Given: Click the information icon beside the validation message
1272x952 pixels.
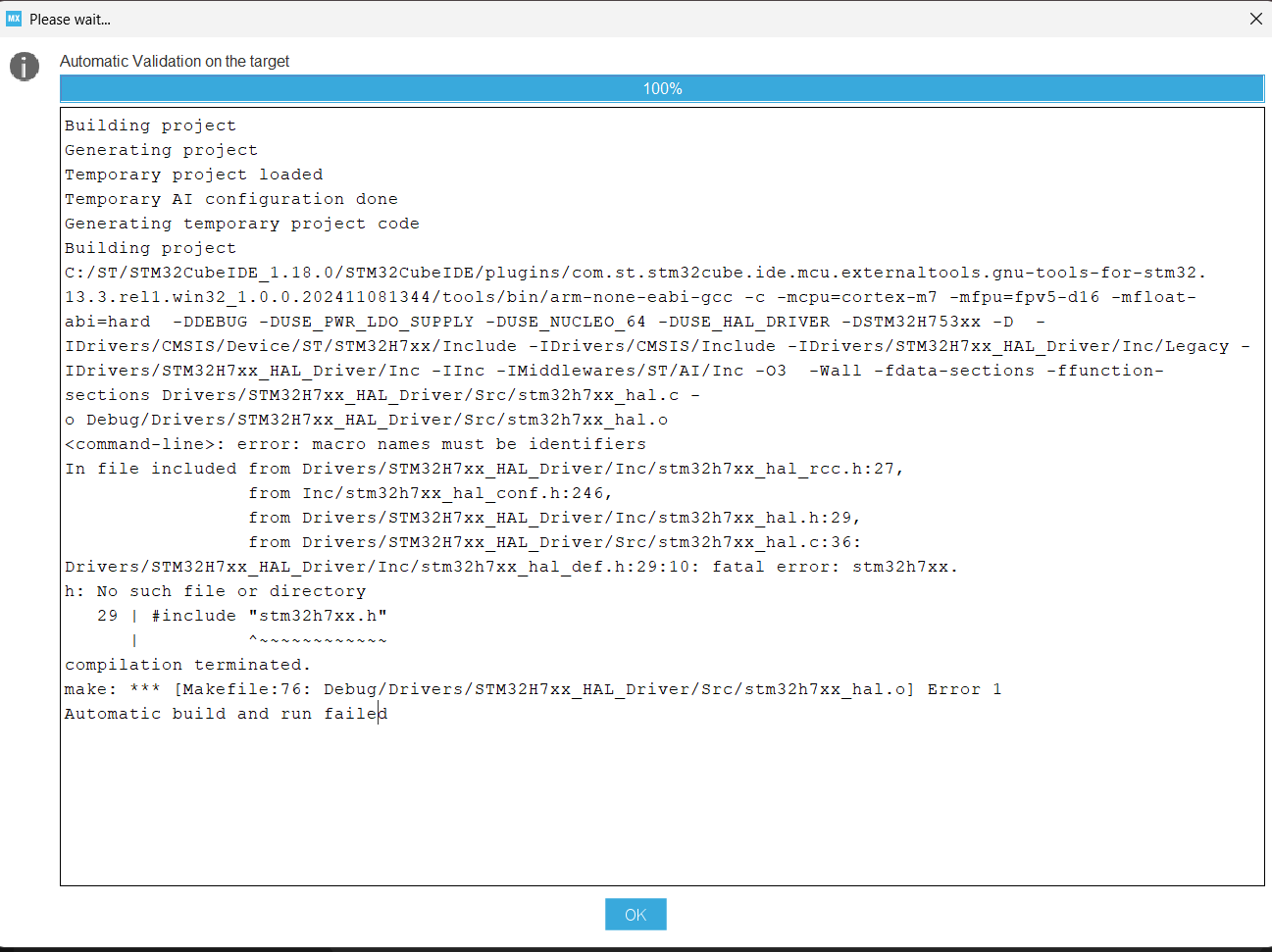Looking at the screenshot, I should [x=23, y=67].
